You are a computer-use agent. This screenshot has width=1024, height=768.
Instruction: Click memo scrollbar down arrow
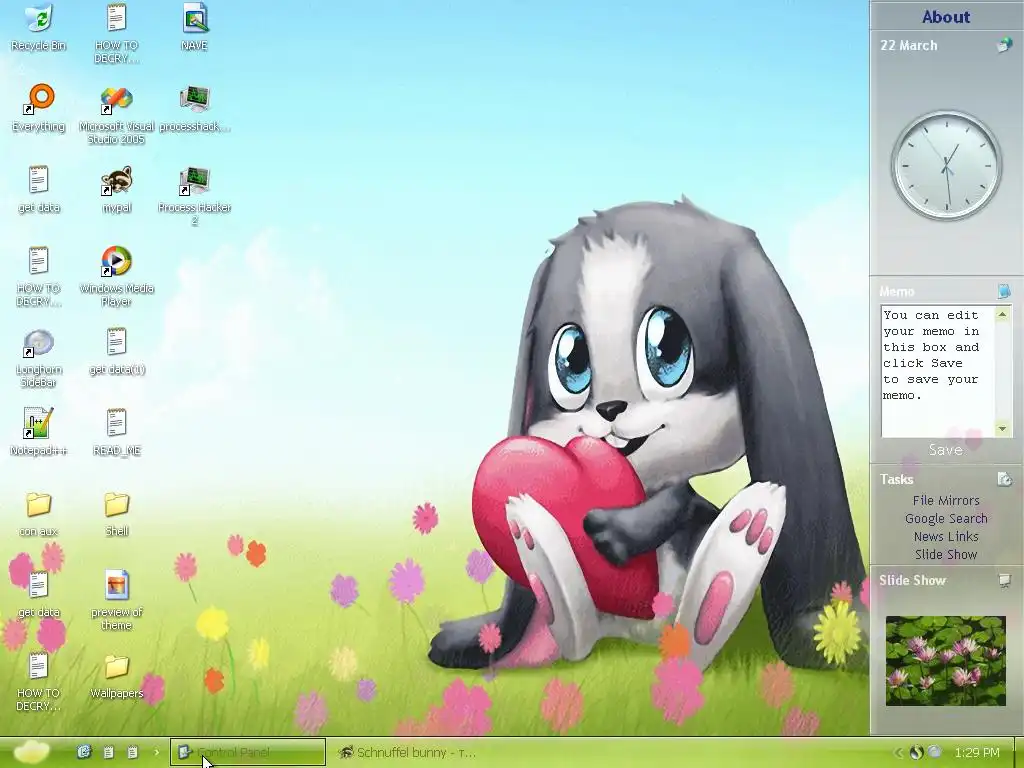(1002, 428)
